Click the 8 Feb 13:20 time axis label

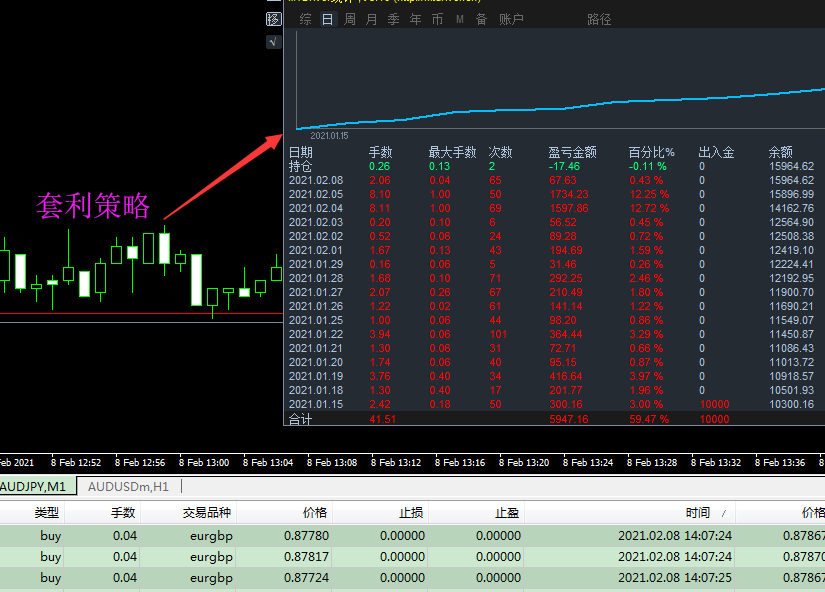(524, 463)
